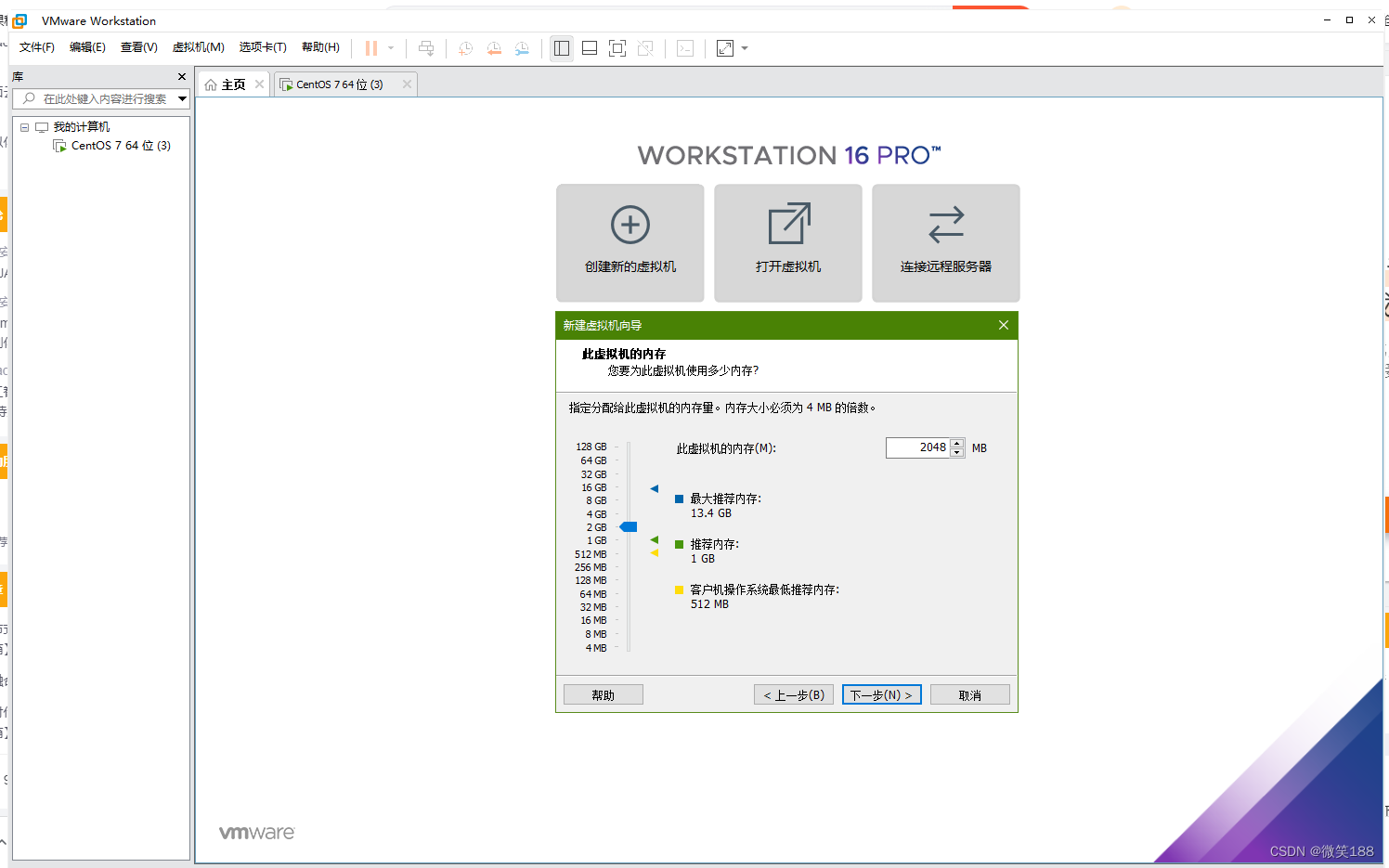Click the Send Ctrl+Alt+Del toolbar icon

[426, 48]
